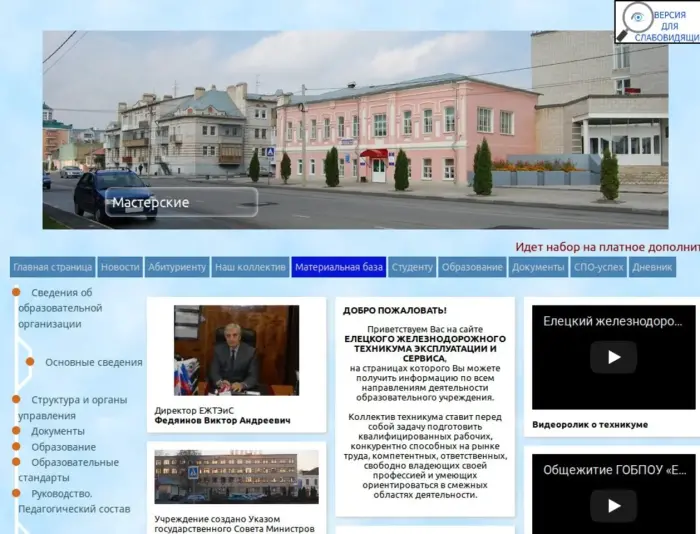
Task: Click the Федянинов Виктор Андреевич name
Action: [222, 421]
